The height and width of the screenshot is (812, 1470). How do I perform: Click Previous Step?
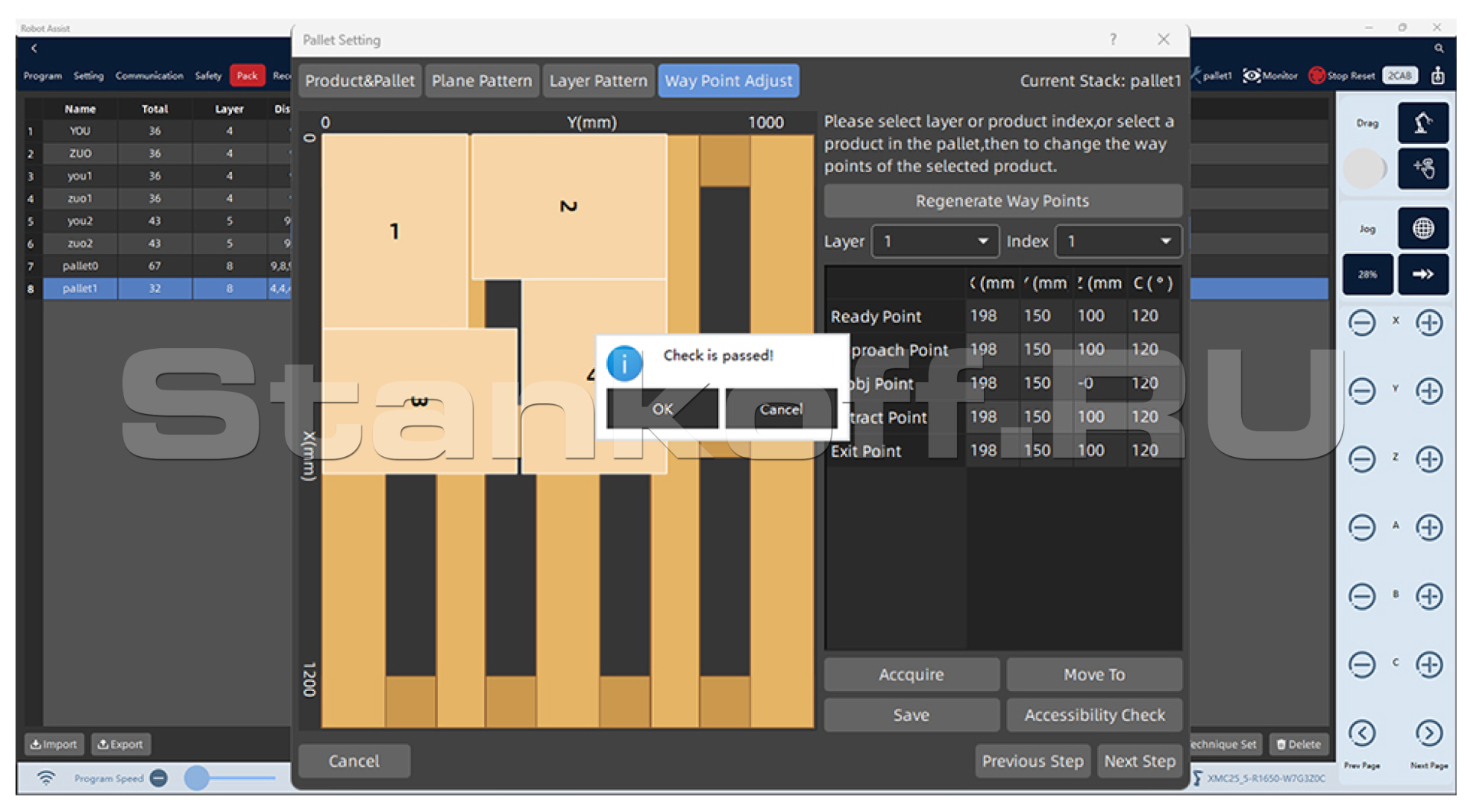(1033, 761)
